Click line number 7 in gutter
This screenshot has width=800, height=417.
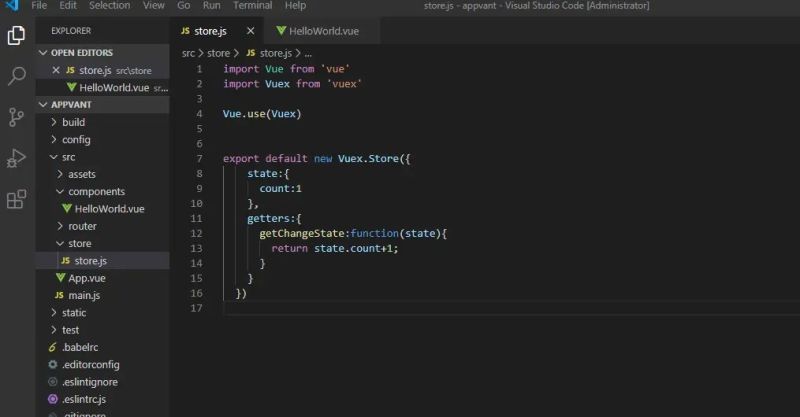199,159
